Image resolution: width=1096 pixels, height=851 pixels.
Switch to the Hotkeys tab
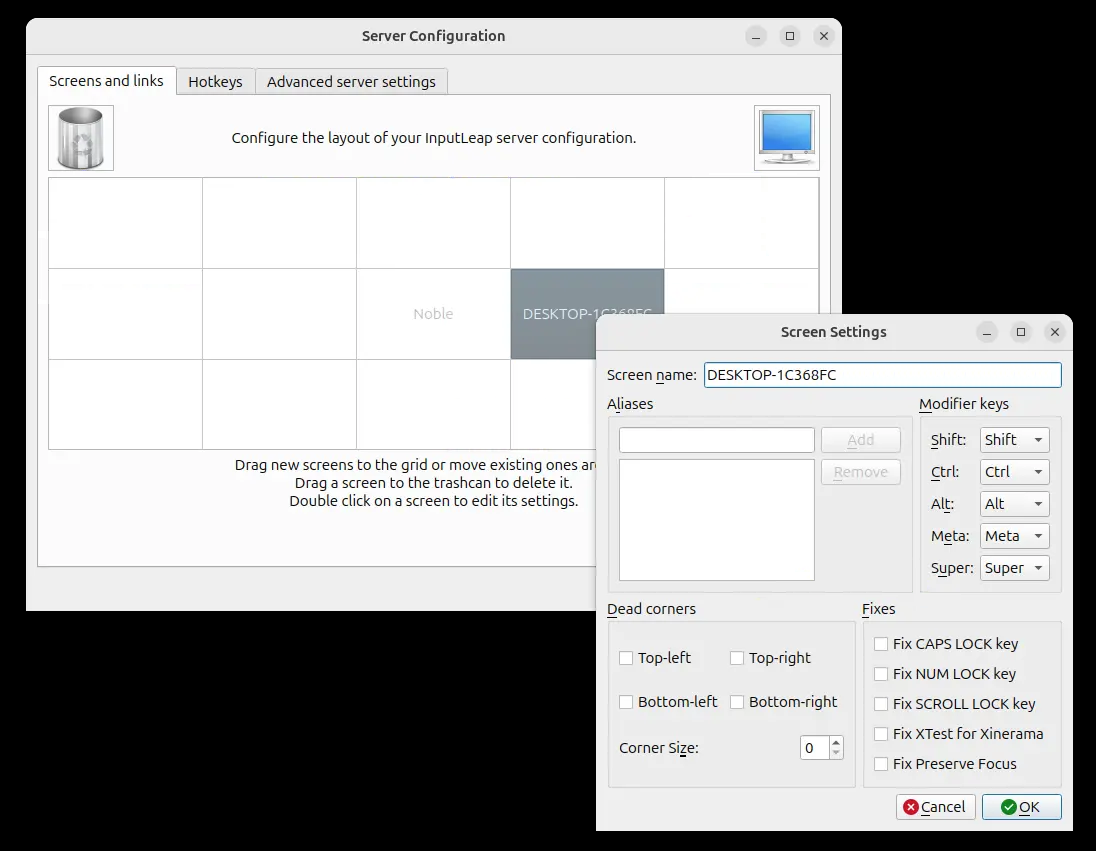click(x=215, y=82)
